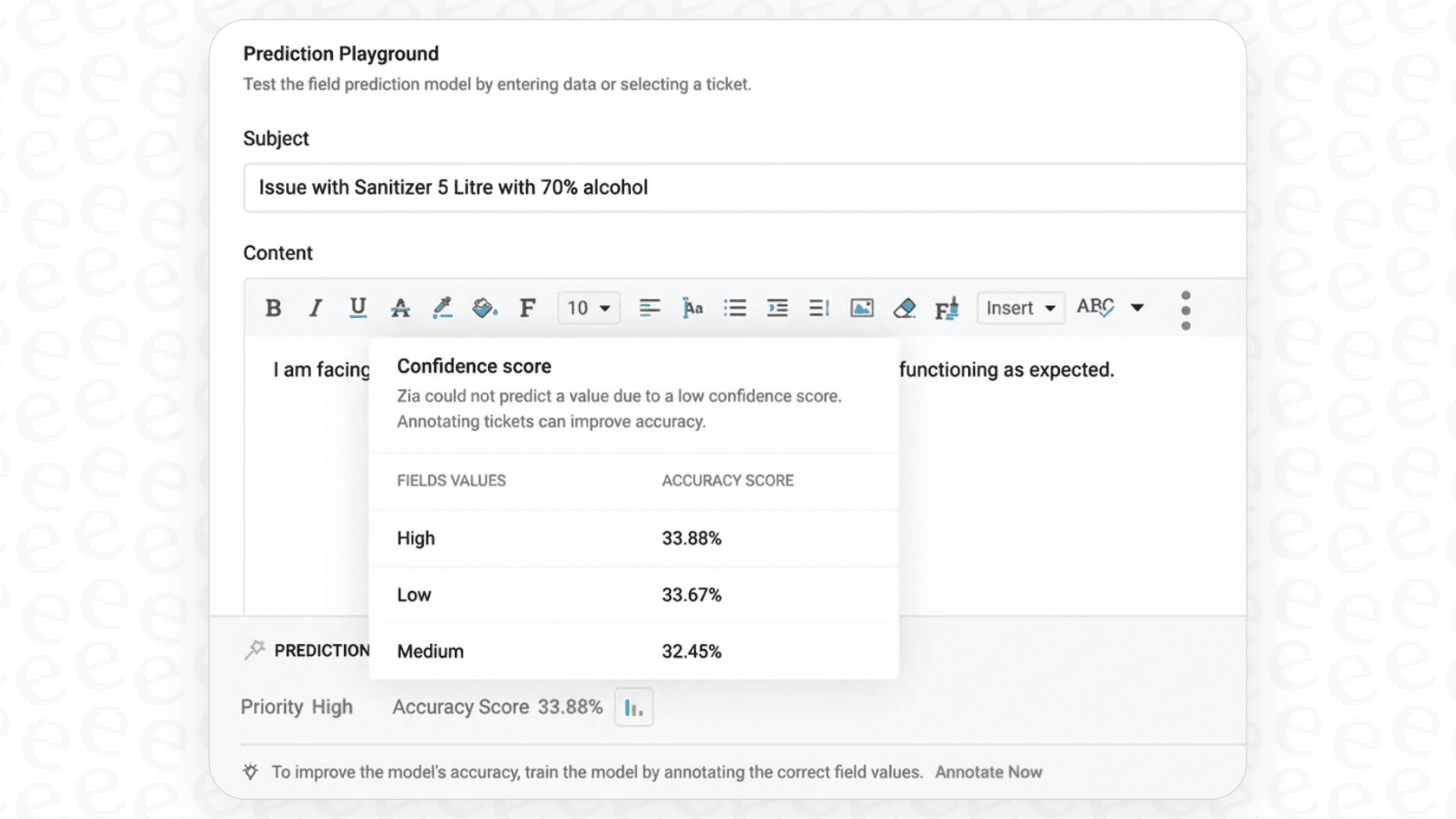Toggle bold formatting in the editor
The width and height of the screenshot is (1456, 819).
273,308
